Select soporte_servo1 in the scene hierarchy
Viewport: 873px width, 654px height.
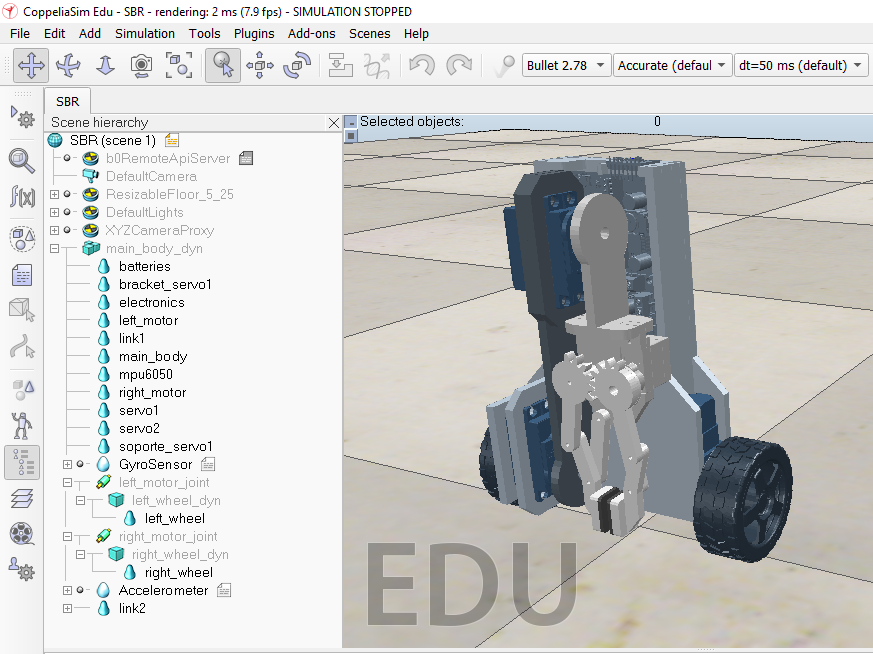click(166, 446)
